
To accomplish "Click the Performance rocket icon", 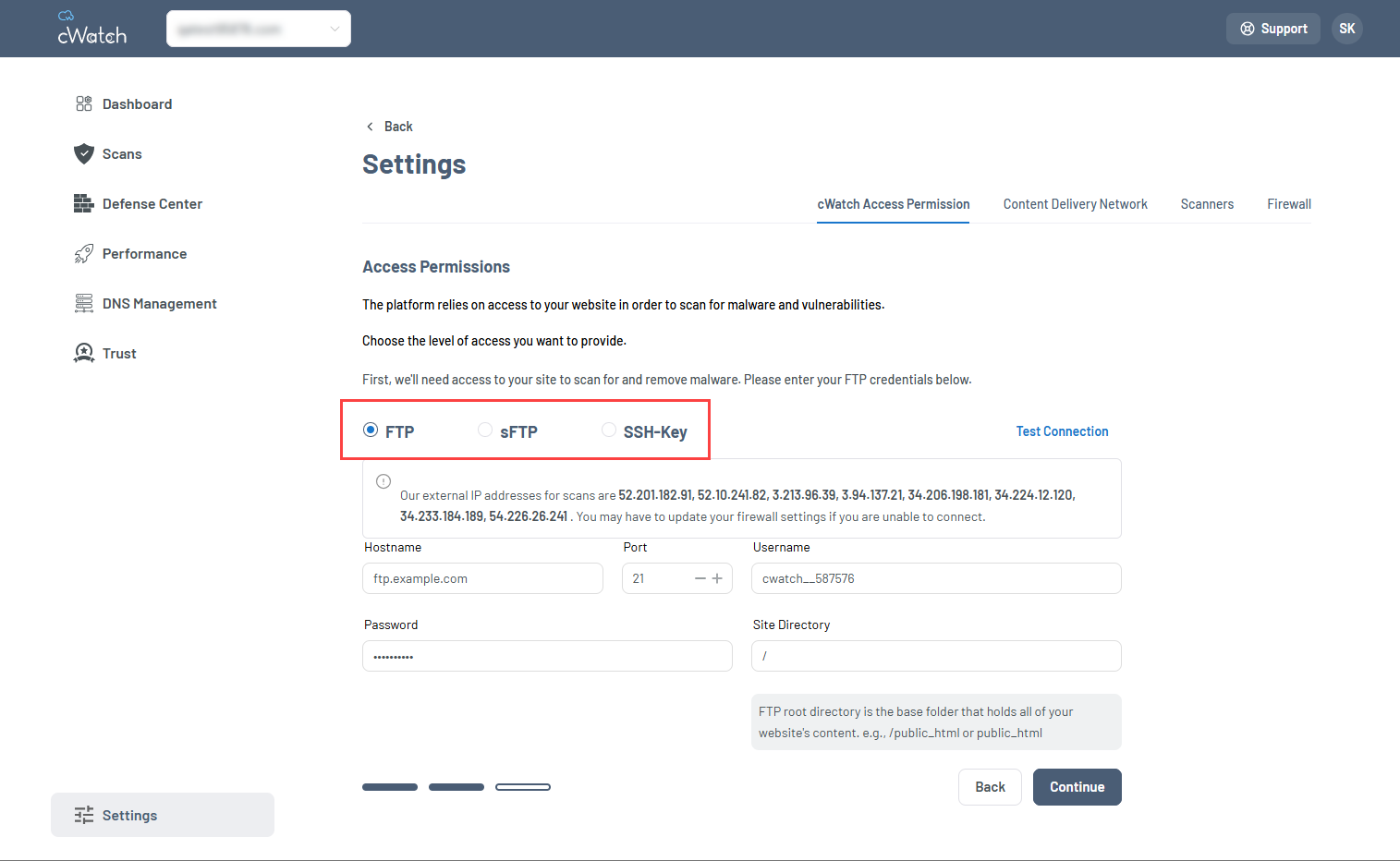I will click(84, 253).
